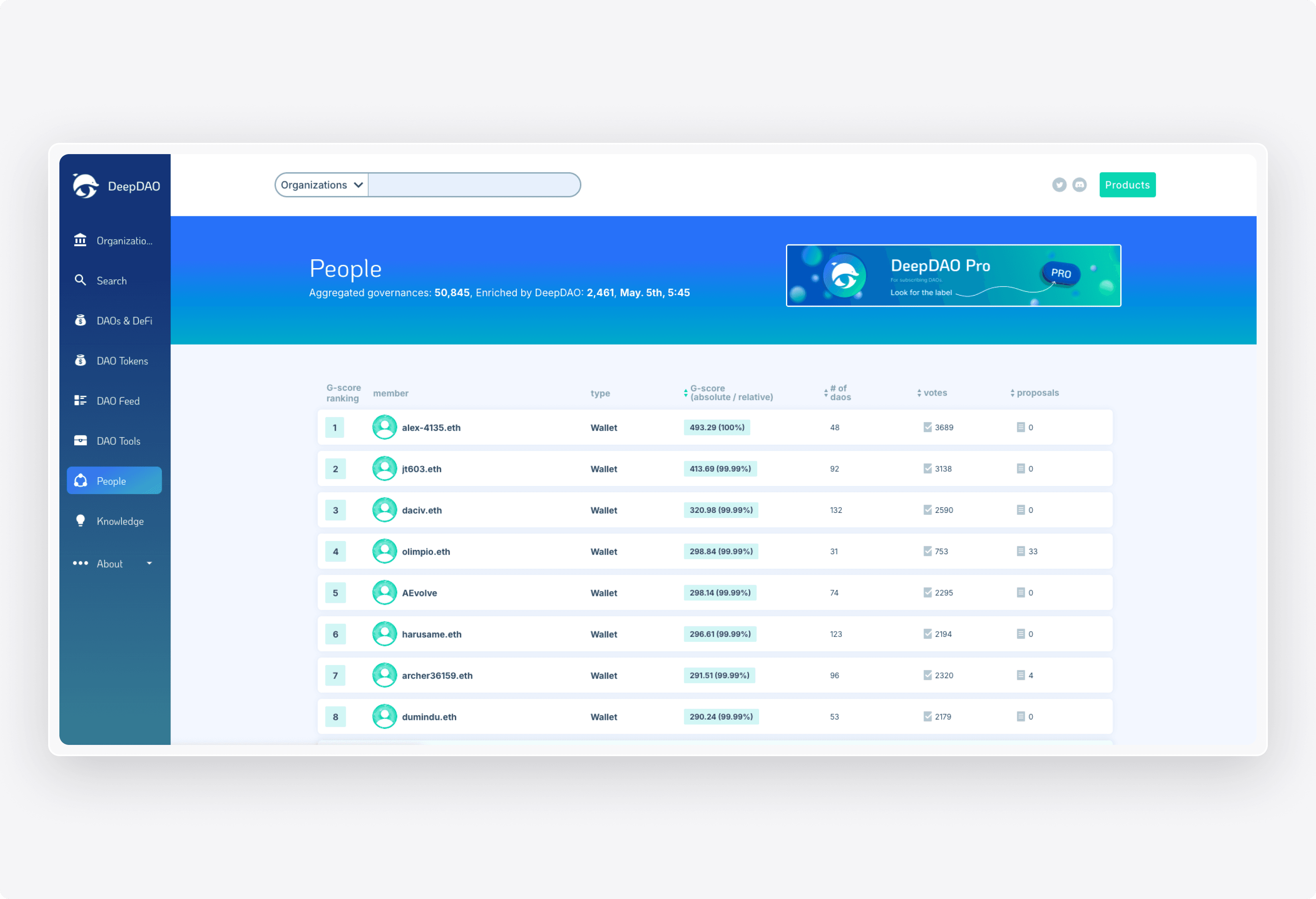Image resolution: width=1316 pixels, height=899 pixels.
Task: Click the Organizations bank icon in sidebar
Action: pos(80,240)
